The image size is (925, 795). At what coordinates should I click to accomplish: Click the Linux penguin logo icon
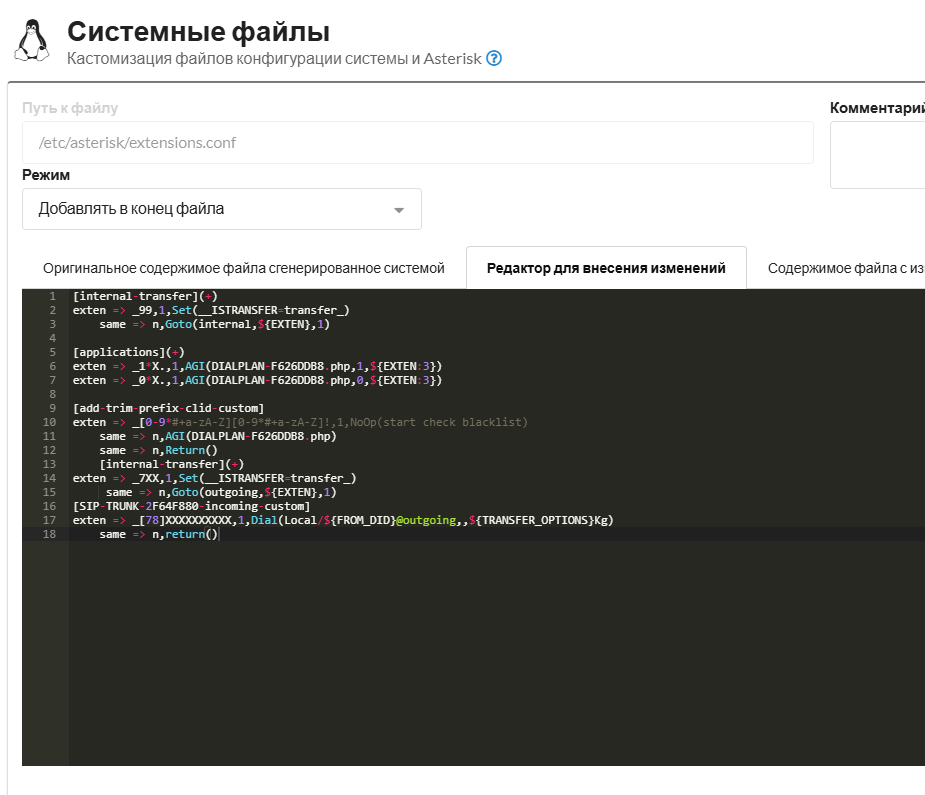[x=32, y=40]
